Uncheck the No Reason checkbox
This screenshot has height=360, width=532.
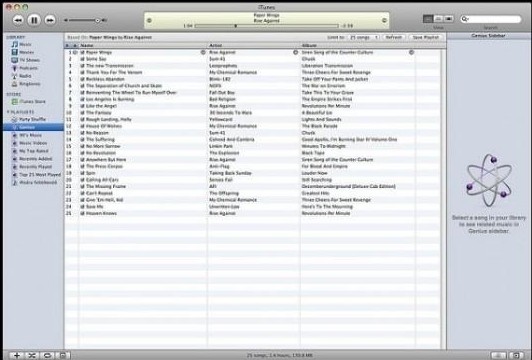coord(82,133)
